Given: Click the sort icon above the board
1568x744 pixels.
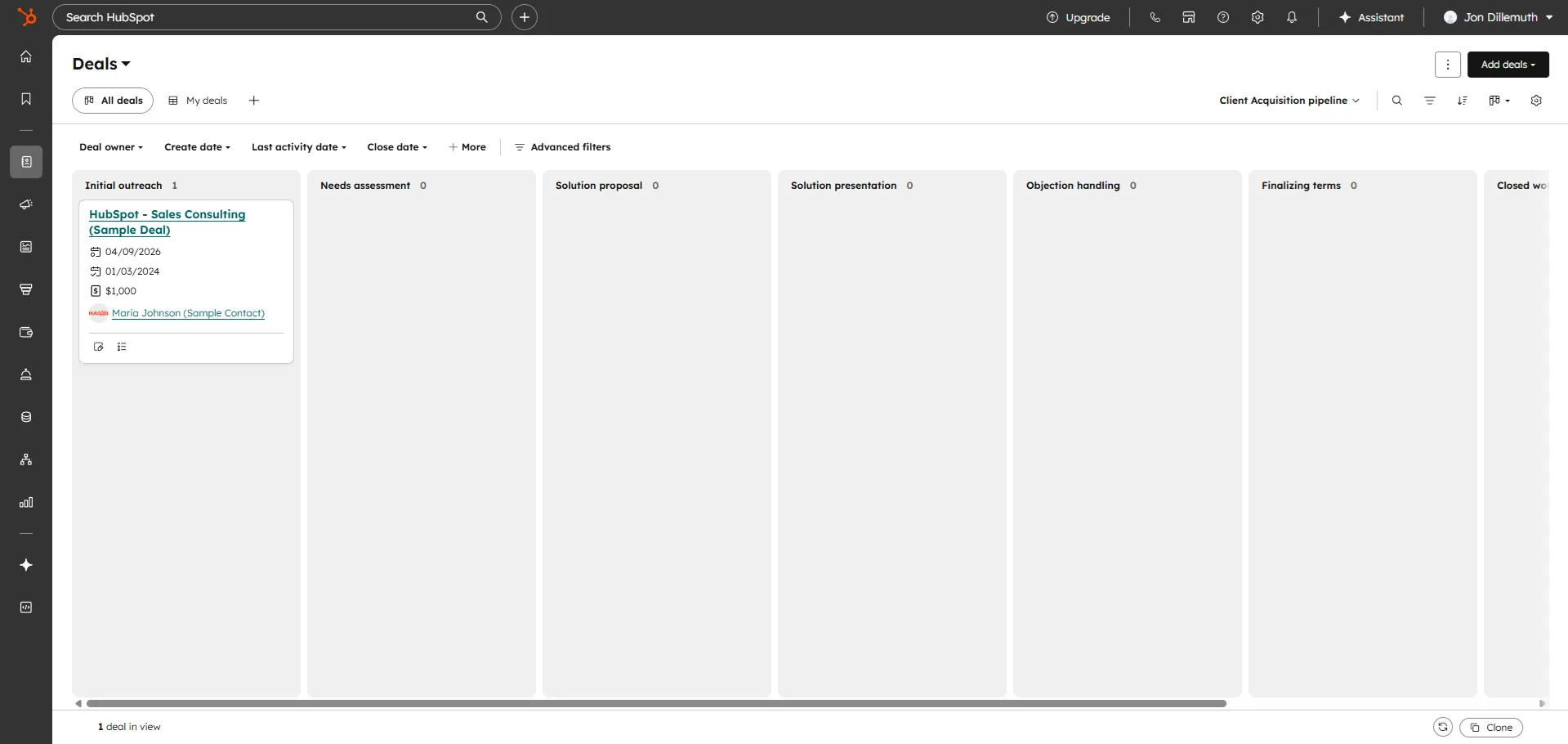Looking at the screenshot, I should click(x=1463, y=100).
